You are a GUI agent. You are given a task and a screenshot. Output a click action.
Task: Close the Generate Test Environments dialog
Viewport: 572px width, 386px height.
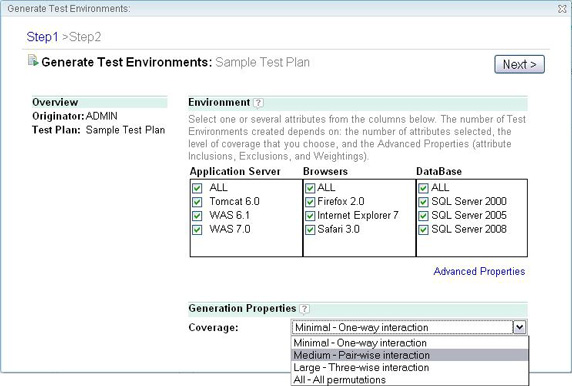coord(562,9)
